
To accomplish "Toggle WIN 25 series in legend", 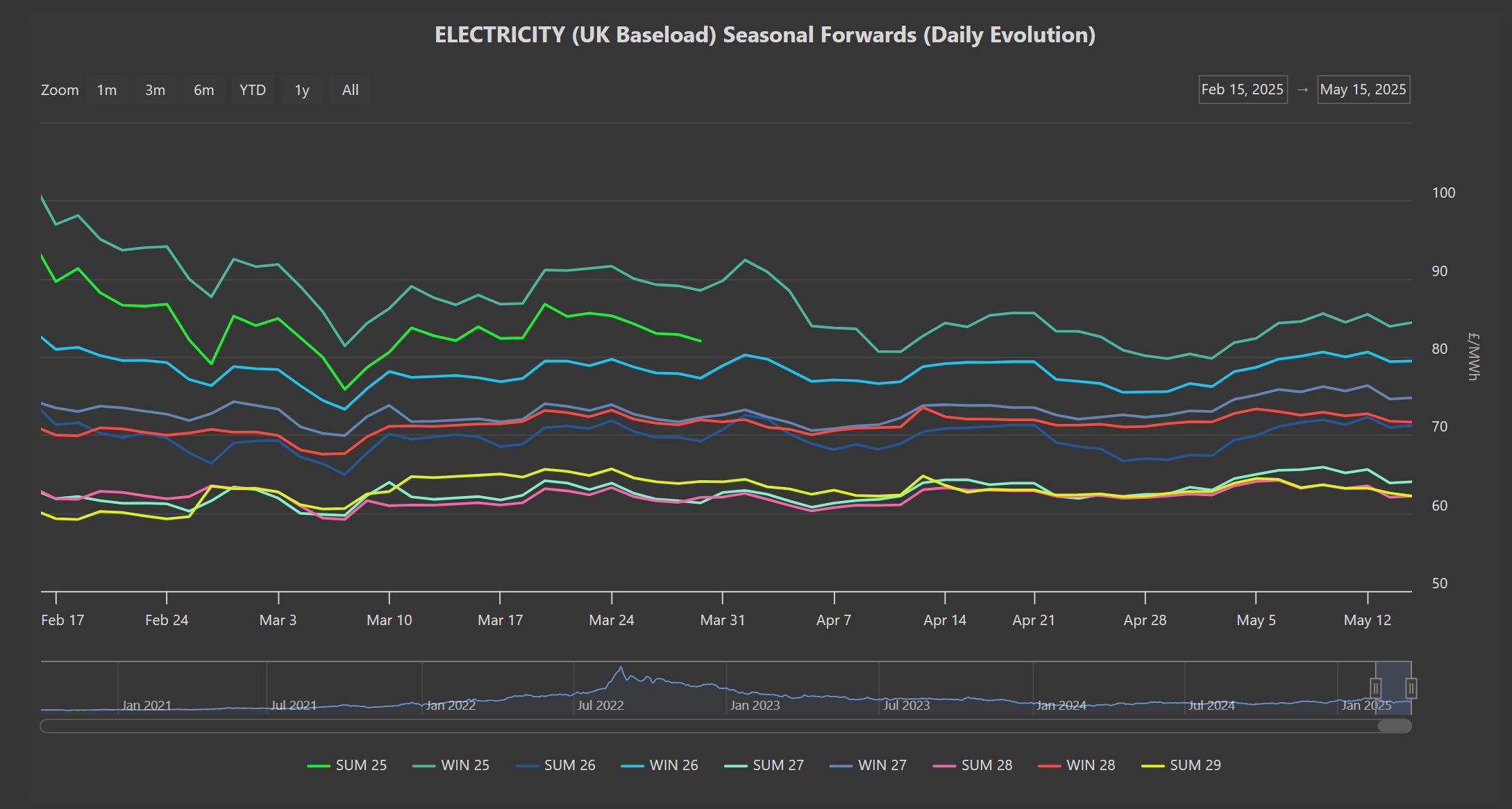I will (x=451, y=765).
